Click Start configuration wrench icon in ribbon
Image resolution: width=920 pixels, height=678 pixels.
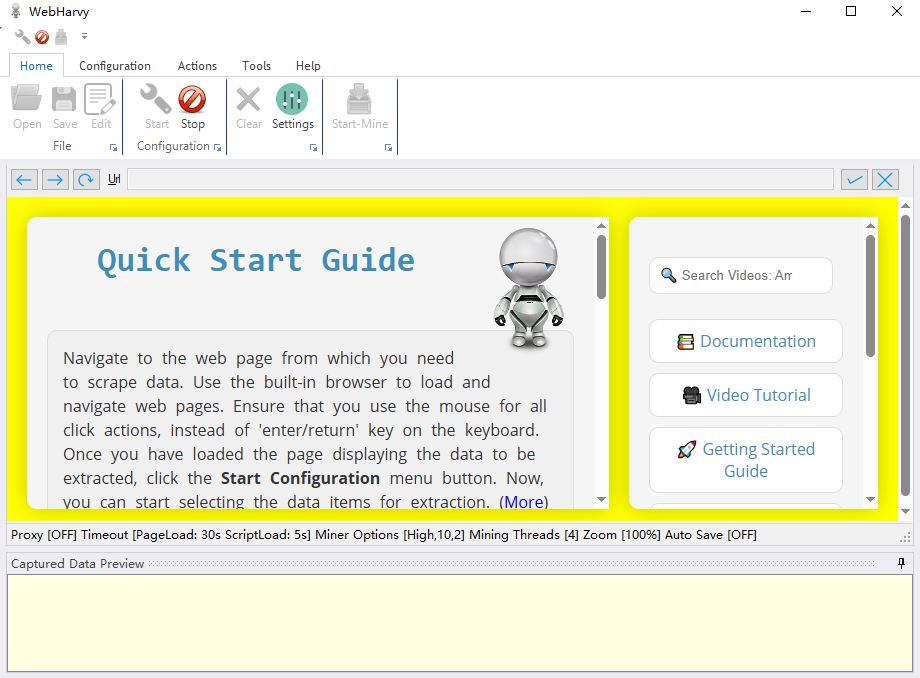pyautogui.click(x=156, y=99)
